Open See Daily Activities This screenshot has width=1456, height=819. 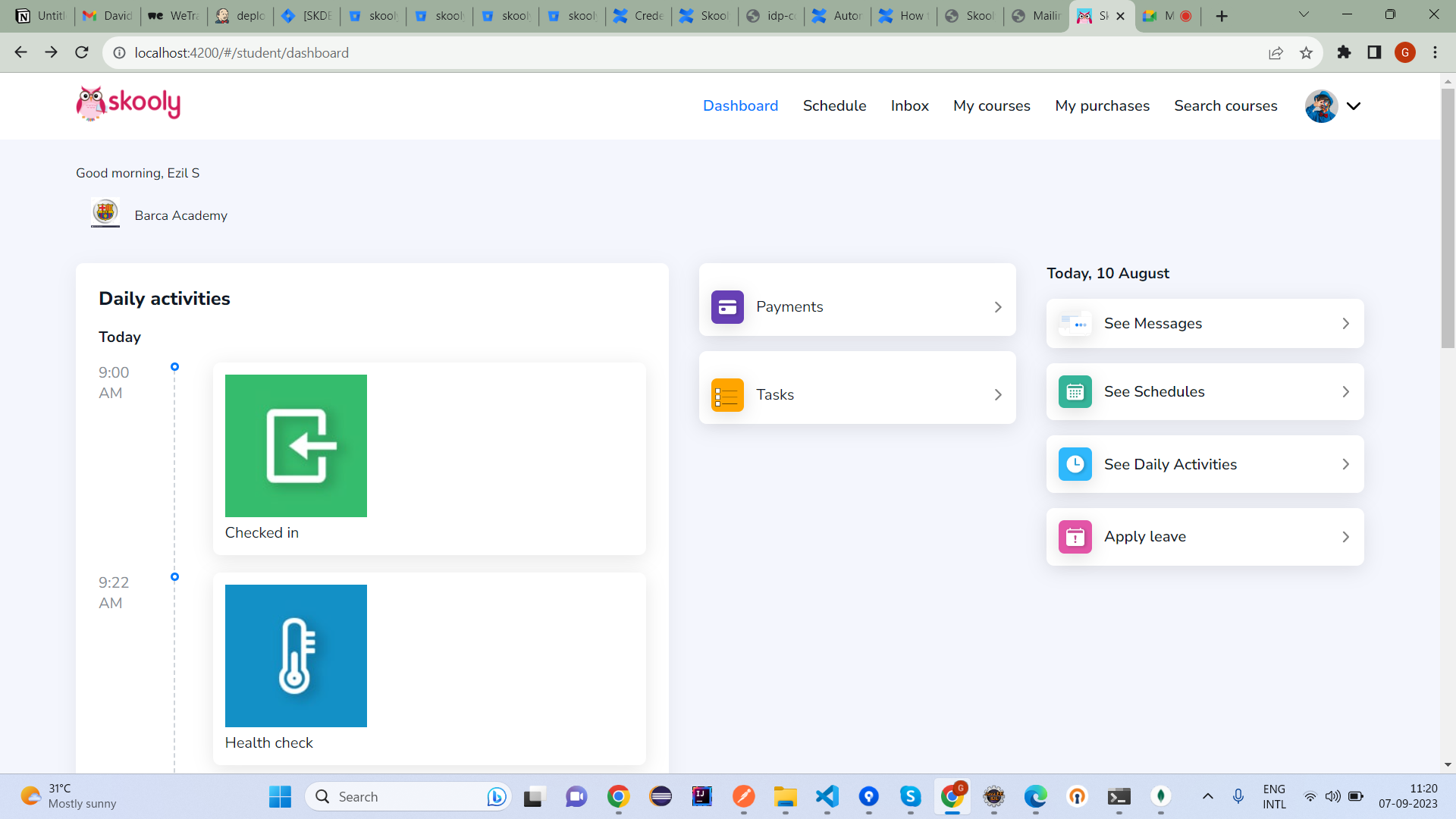(x=1170, y=464)
